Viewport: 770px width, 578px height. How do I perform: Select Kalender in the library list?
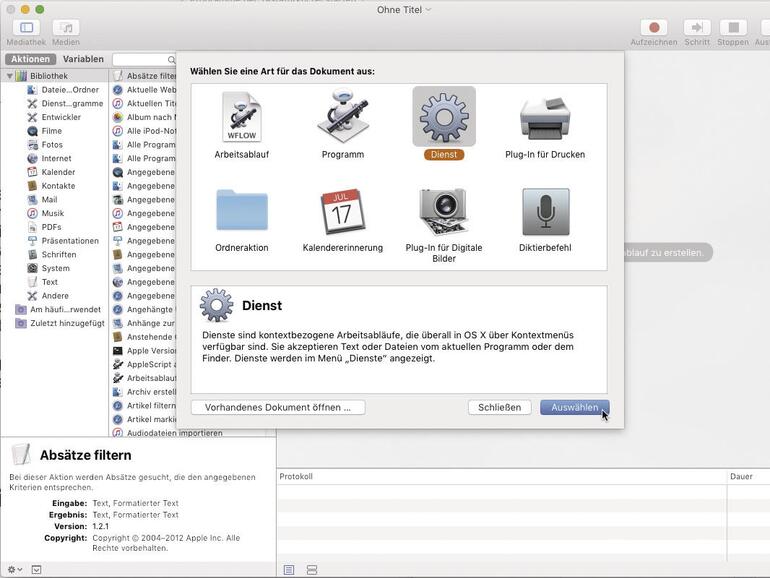[x=58, y=172]
